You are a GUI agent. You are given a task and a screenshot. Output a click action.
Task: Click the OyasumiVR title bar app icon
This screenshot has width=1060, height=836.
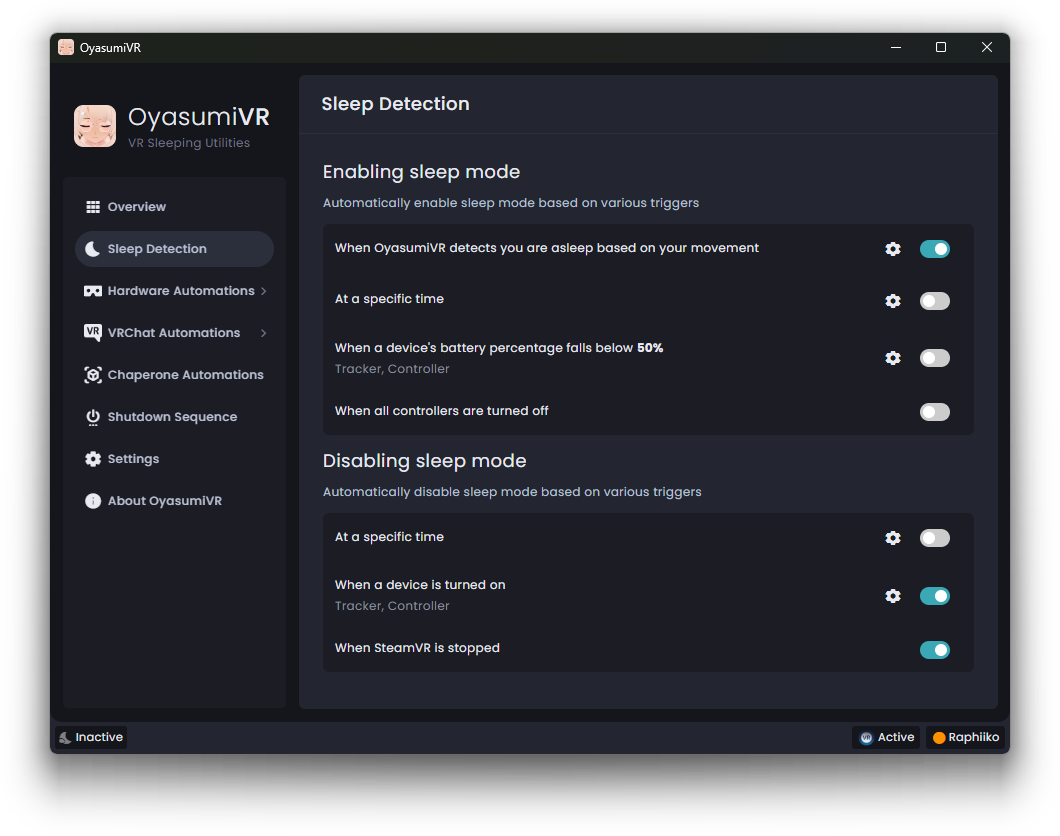(x=66, y=47)
